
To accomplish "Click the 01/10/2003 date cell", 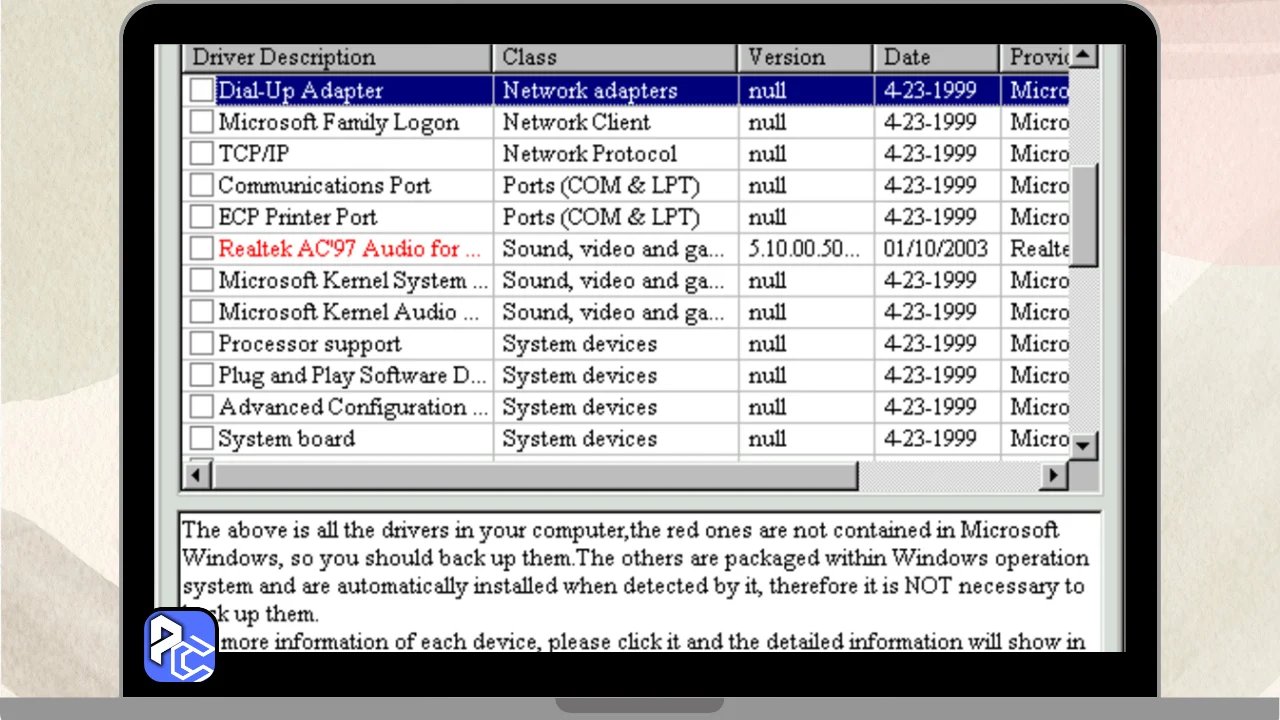I will (937, 249).
